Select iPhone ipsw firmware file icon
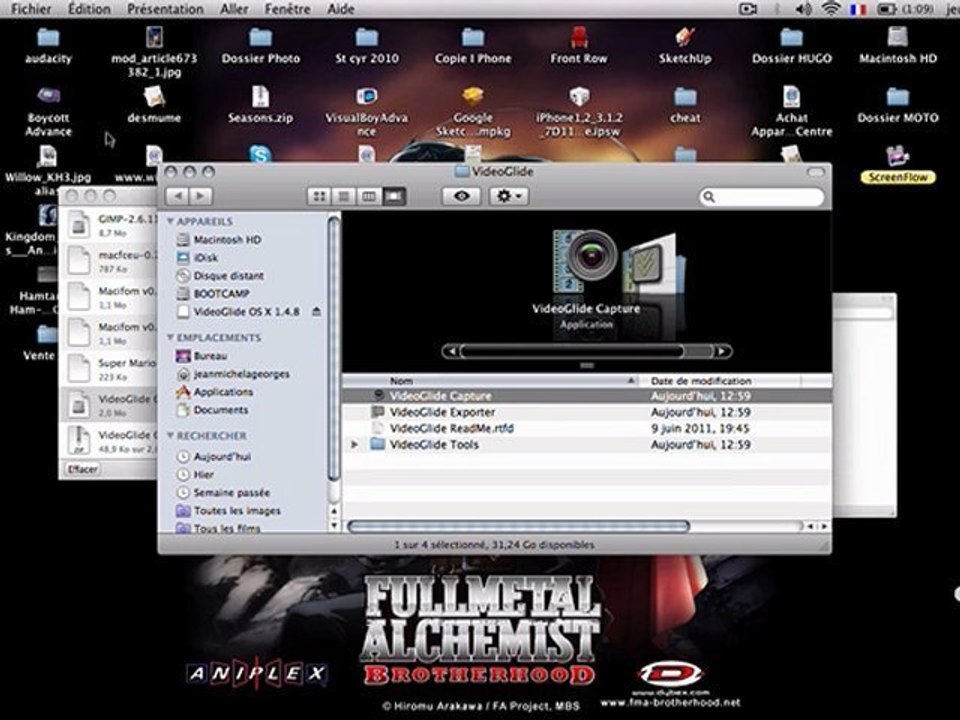Viewport: 960px width, 720px height. point(579,97)
